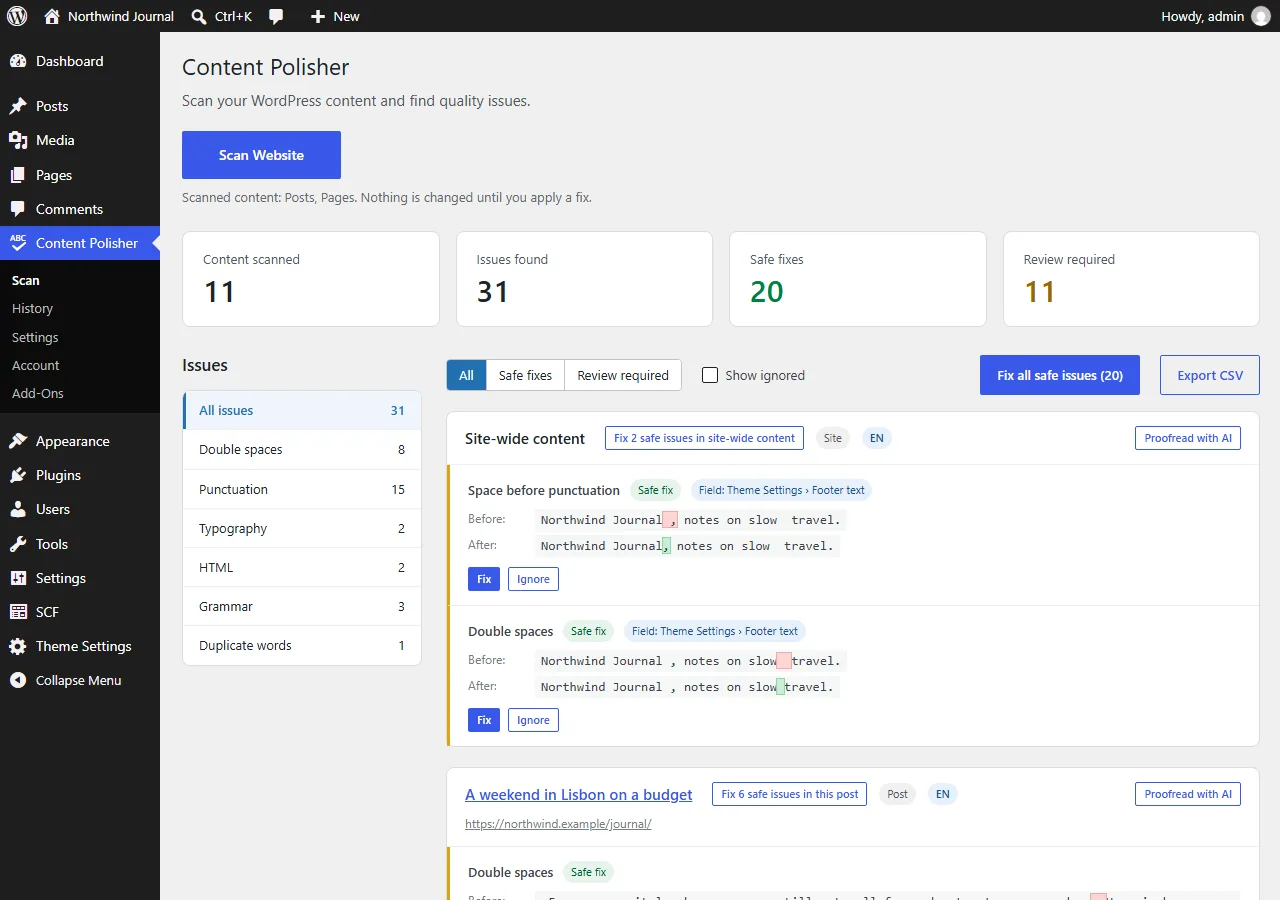Screen dimensions: 1280x900
Task: Click the Tools wrench icon
Action: (x=18, y=544)
